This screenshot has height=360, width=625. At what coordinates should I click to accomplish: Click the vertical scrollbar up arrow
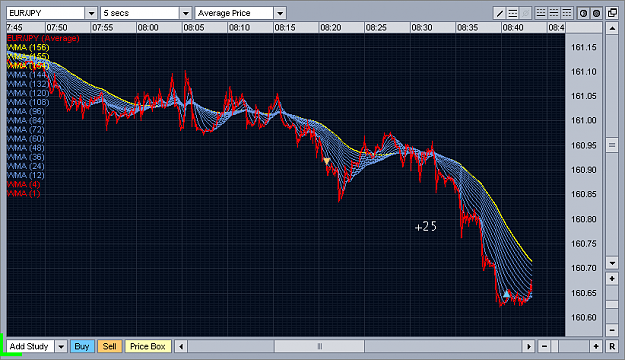coord(612,28)
